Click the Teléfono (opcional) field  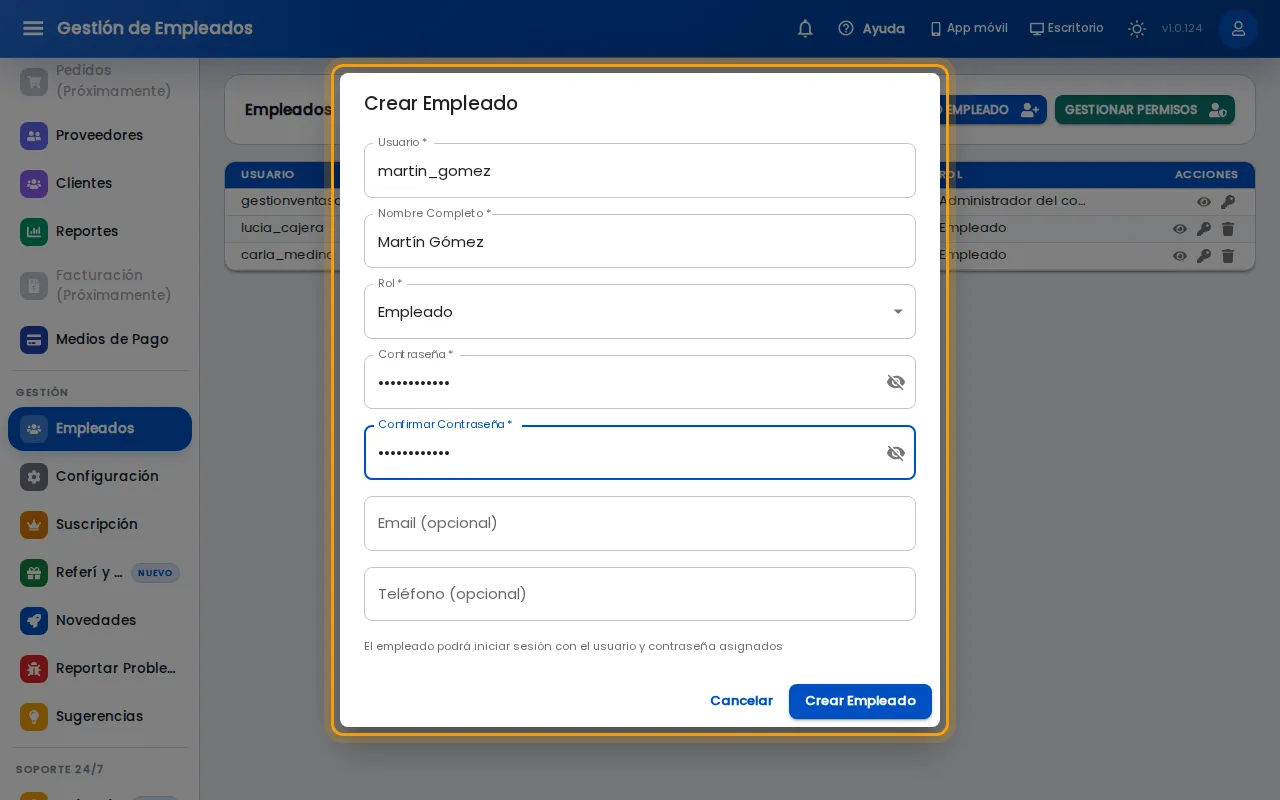point(640,594)
